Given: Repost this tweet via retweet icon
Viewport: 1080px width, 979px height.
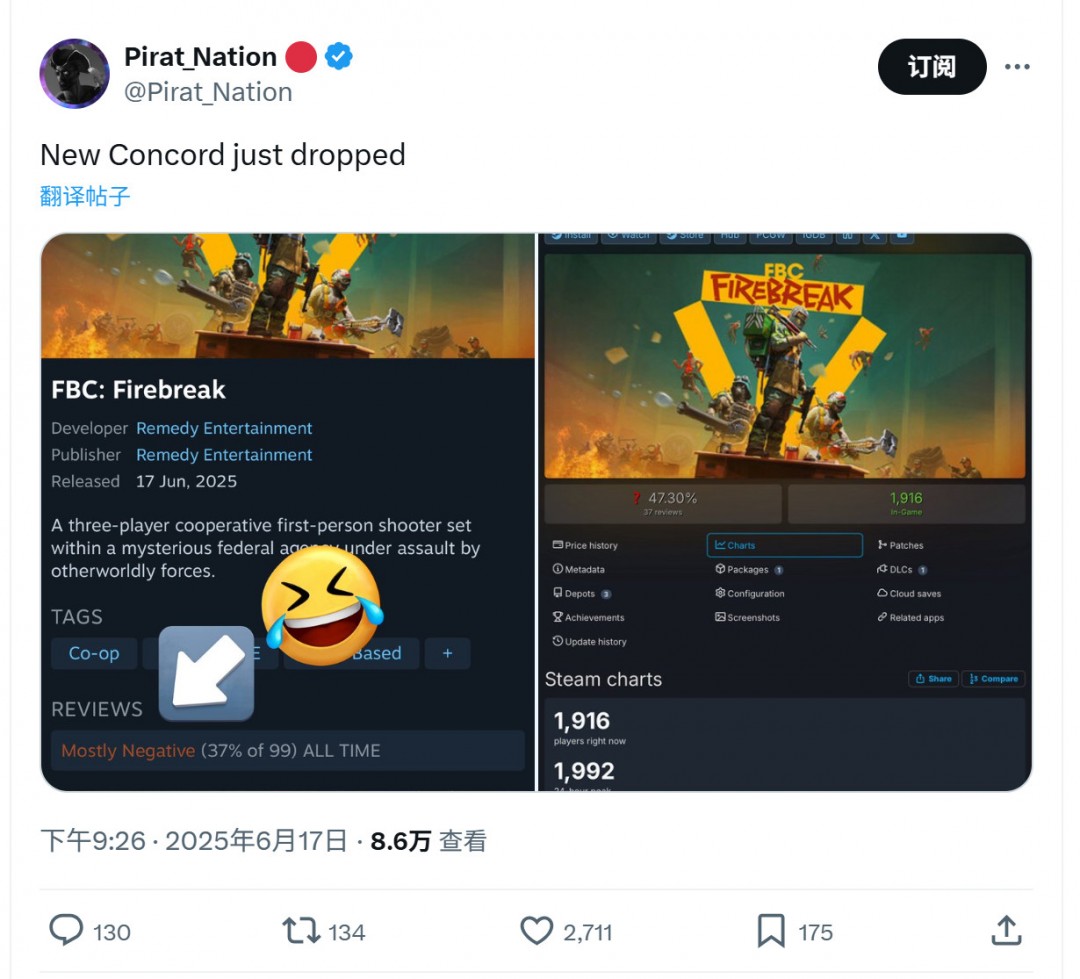Looking at the screenshot, I should point(300,931).
